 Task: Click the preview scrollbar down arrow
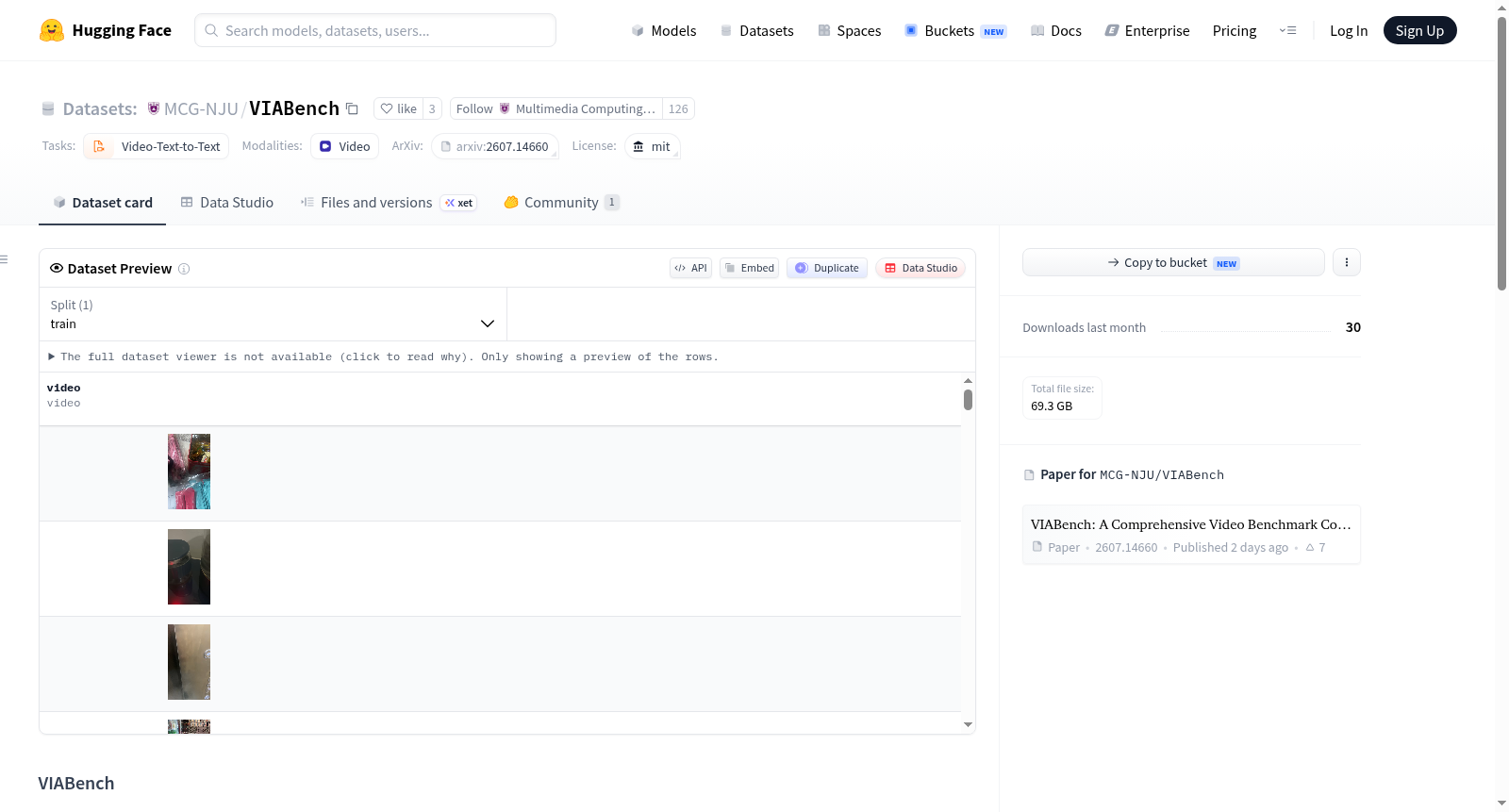pos(968,725)
